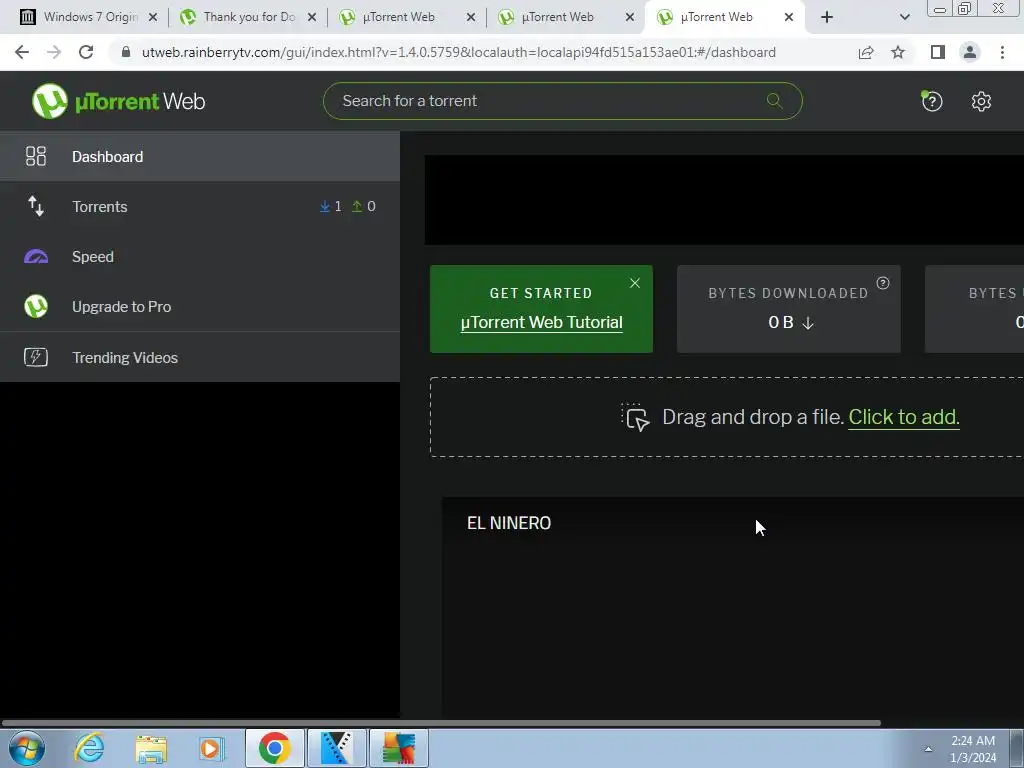
Task: Click the µTorrent Web logo
Action: 118,101
